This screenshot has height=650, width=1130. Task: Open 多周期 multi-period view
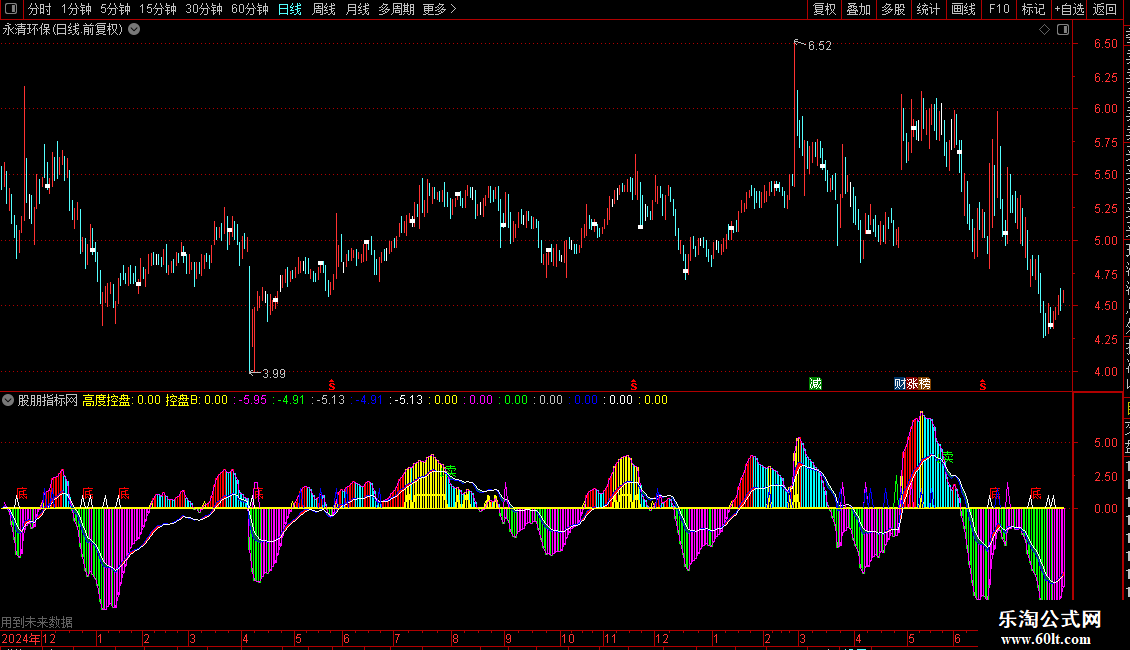point(396,9)
